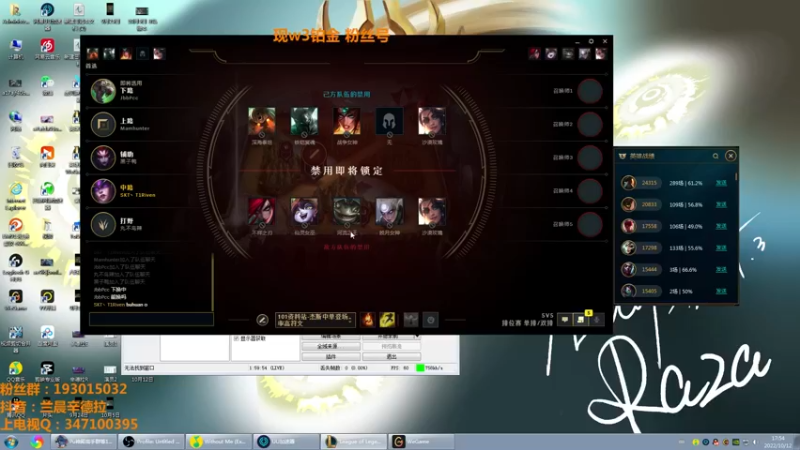Viewport: 800px width, 450px height.
Task: Open the Windows Start button
Action: click(x=11, y=442)
